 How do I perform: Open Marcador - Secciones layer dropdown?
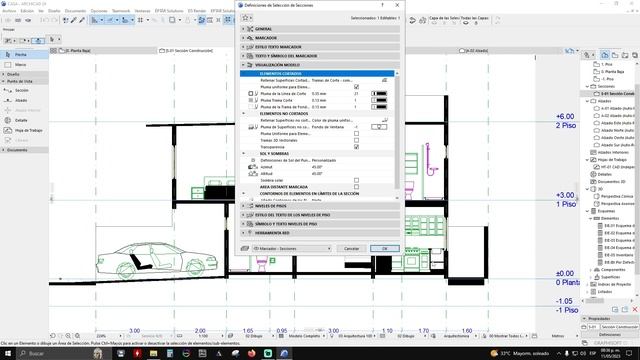click(292, 248)
